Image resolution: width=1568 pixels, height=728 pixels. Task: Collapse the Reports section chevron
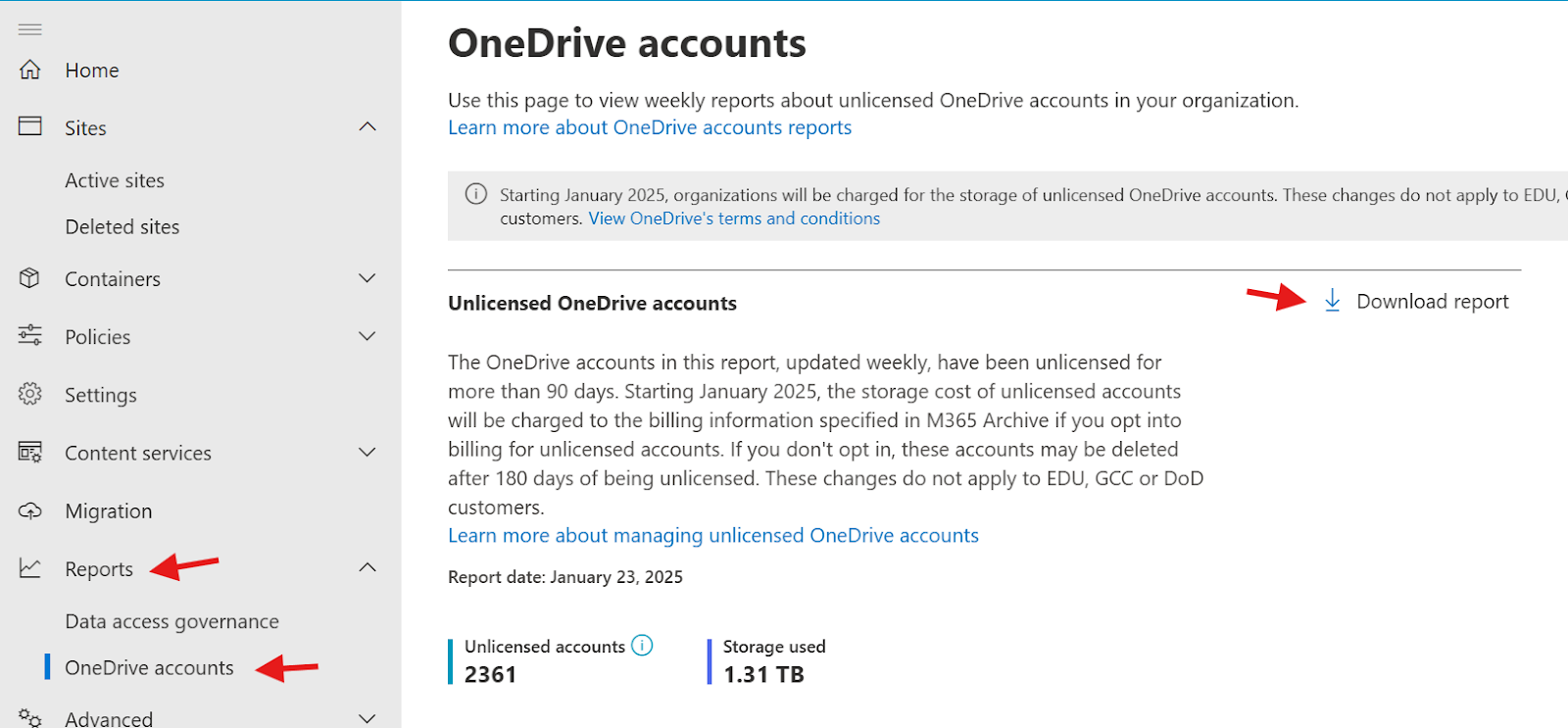(x=367, y=567)
